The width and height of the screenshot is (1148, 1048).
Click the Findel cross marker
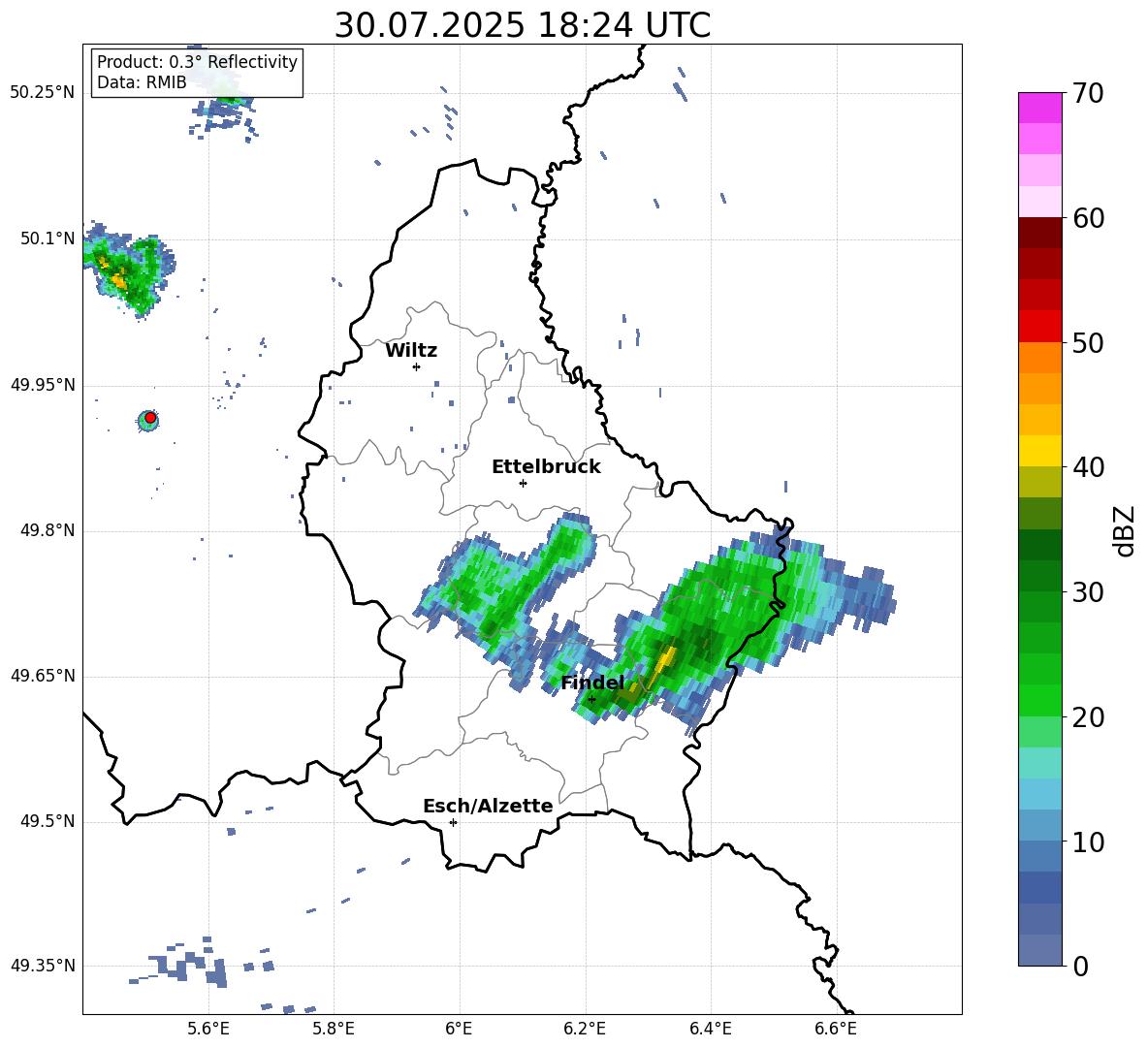tap(591, 699)
